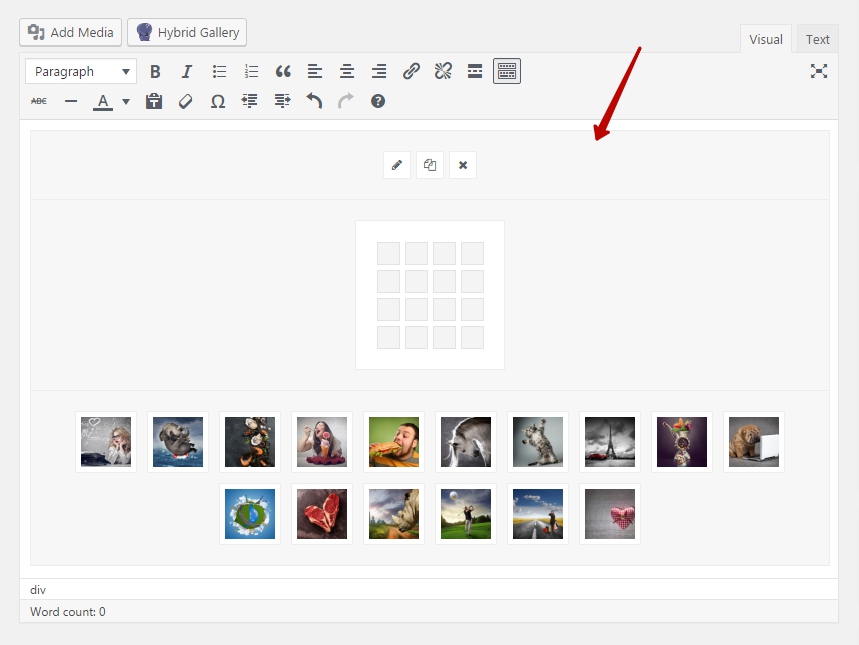
Task: Select the man on road thumbnail
Action: click(x=538, y=514)
